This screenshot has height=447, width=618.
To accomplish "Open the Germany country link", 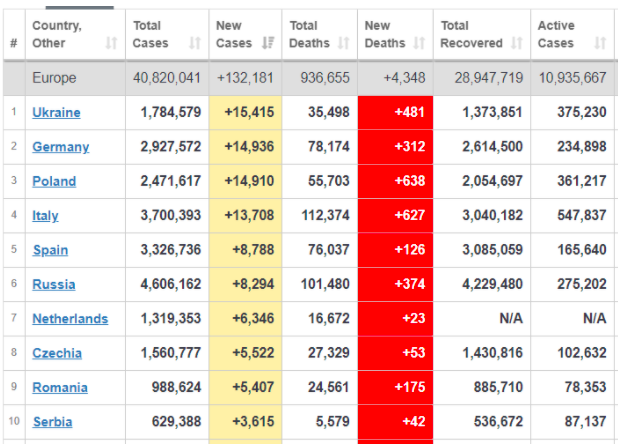I will 61,147.
